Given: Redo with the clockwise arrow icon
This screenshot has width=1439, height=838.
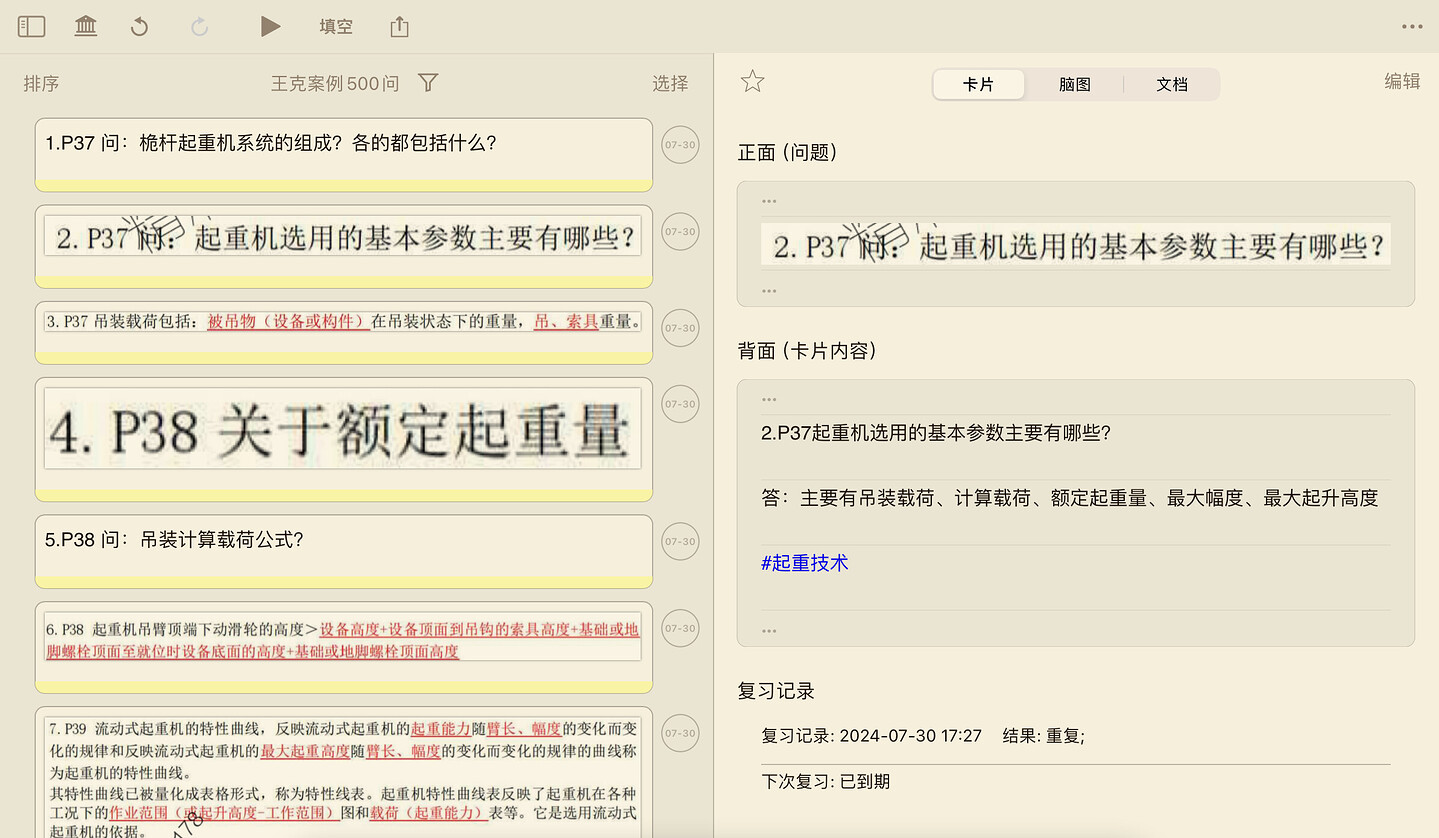Looking at the screenshot, I should pos(199,27).
